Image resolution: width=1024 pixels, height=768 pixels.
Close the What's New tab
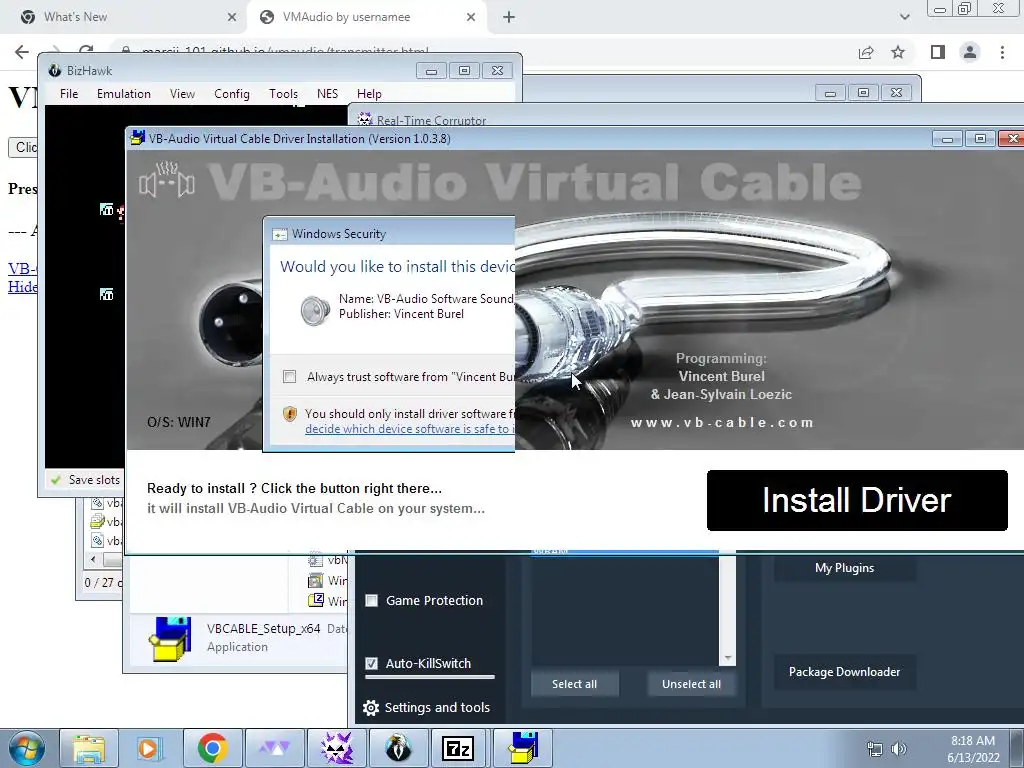[x=231, y=17]
